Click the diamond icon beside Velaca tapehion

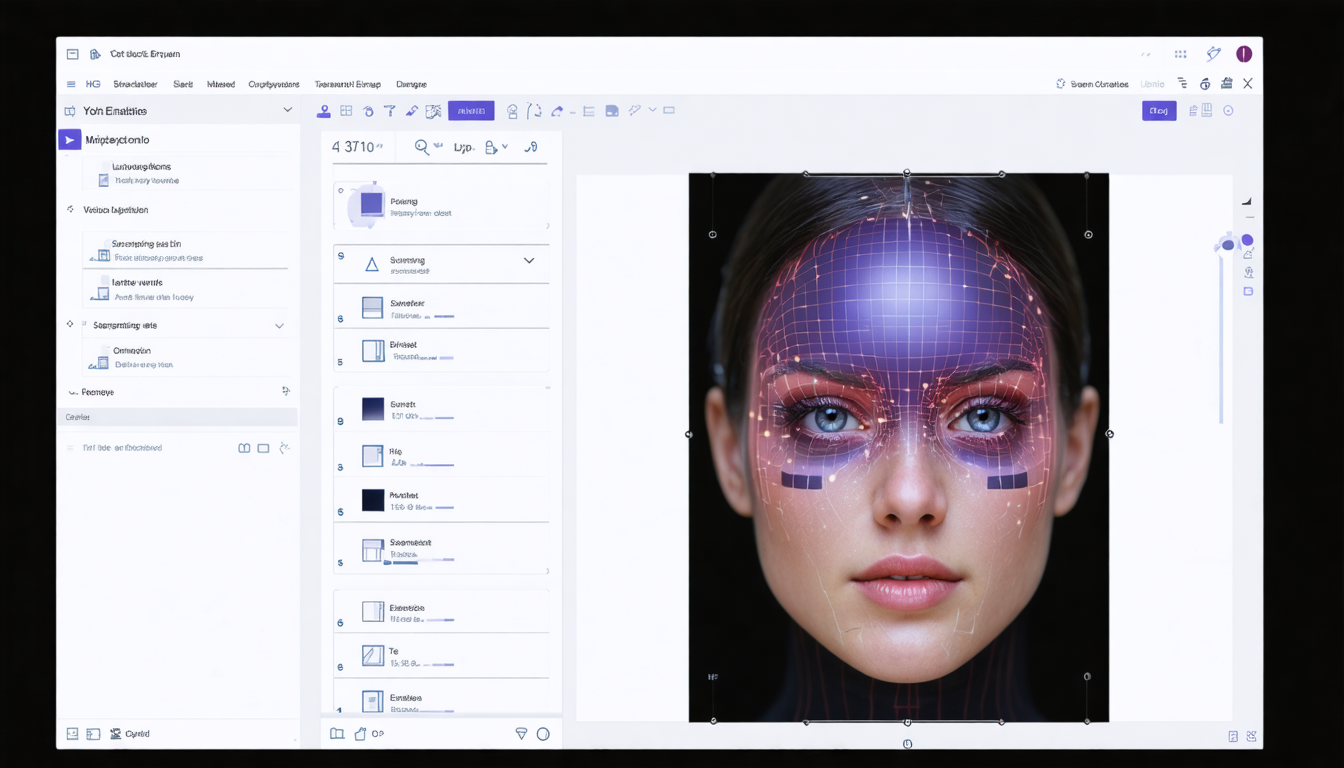pyautogui.click(x=70, y=210)
